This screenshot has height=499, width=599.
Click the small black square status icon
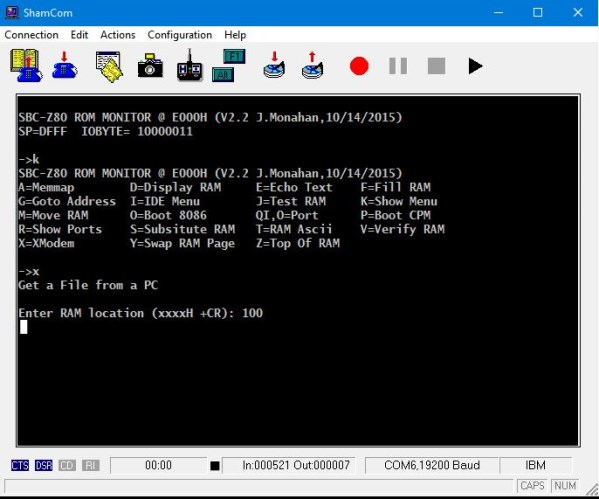pos(215,465)
